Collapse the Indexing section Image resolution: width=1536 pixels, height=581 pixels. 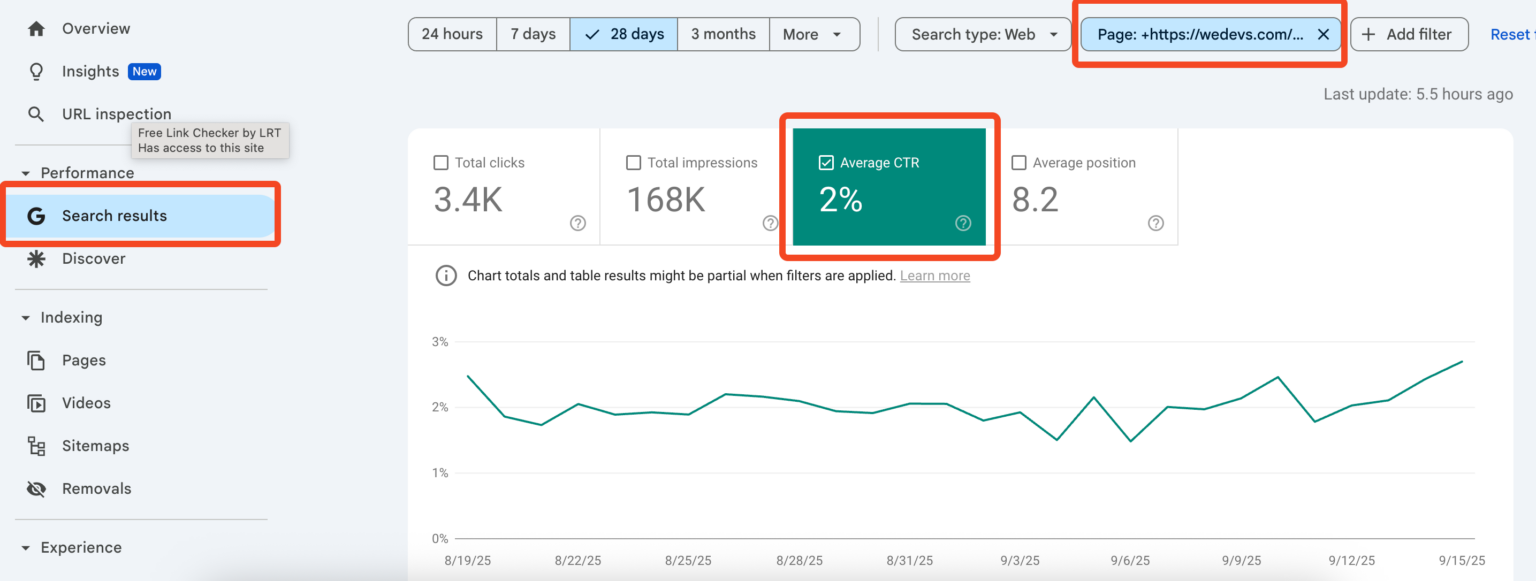click(24, 317)
